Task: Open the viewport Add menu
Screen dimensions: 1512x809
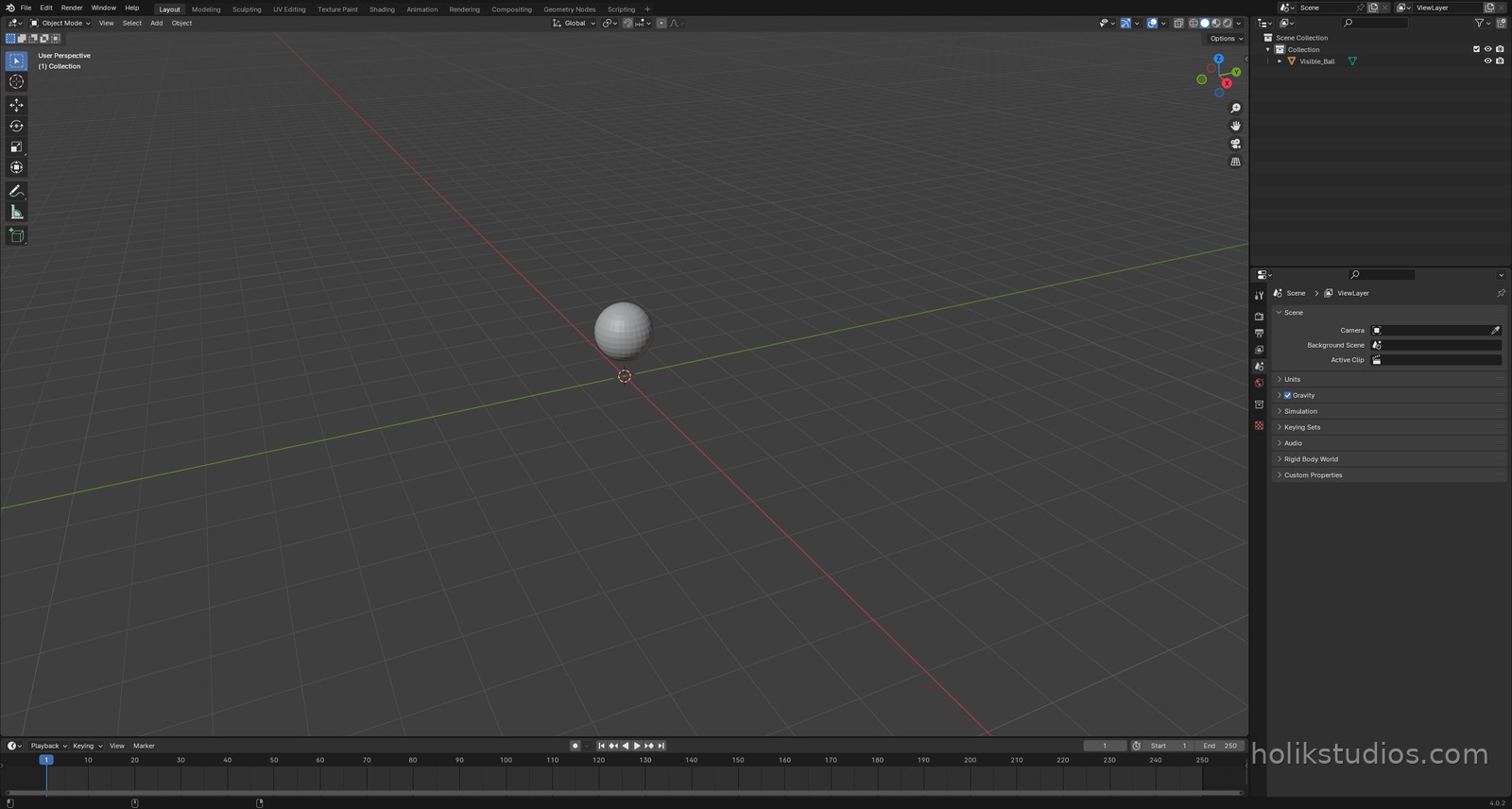Action: pyautogui.click(x=156, y=23)
